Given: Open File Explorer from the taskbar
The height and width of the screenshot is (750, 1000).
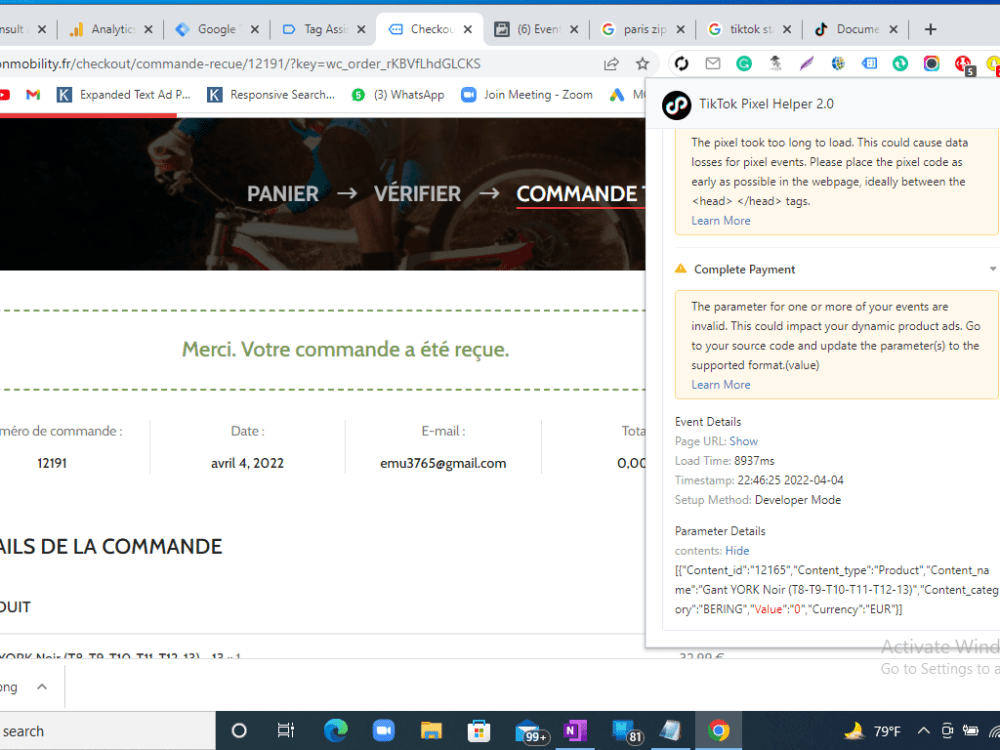Looking at the screenshot, I should tap(431, 731).
